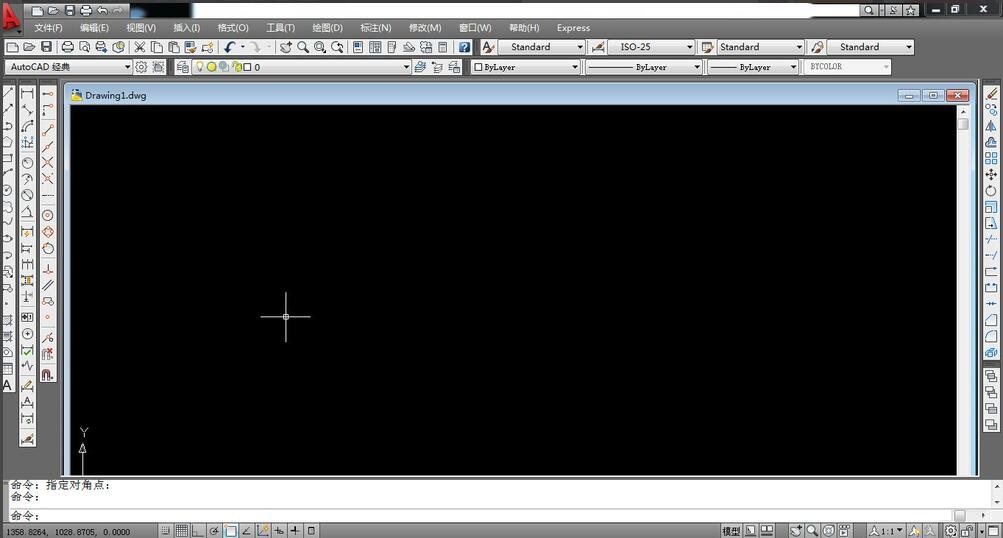Click the Snap to Center icon

47,216
